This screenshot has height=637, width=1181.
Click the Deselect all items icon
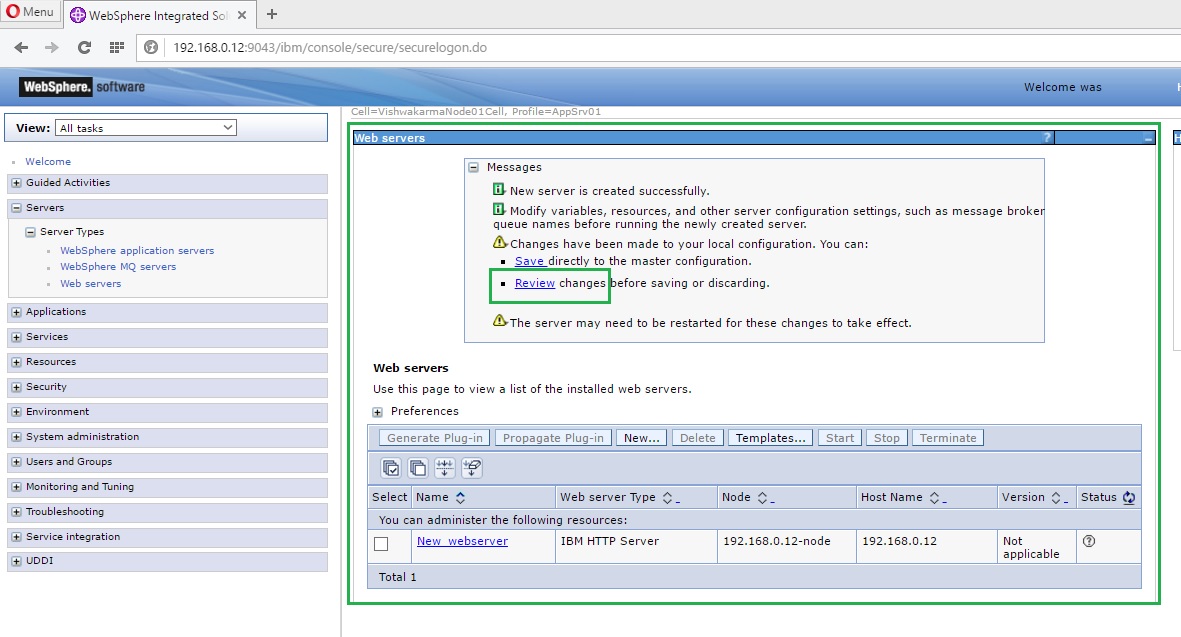[418, 467]
